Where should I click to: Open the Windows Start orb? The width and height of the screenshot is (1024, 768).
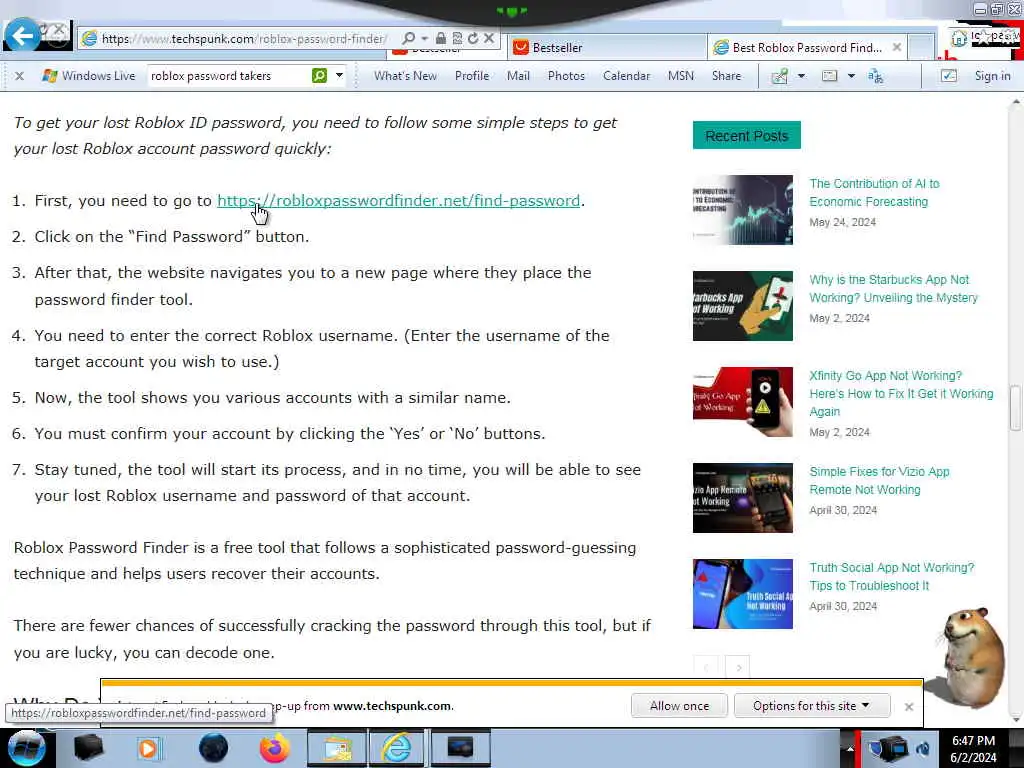pyautogui.click(x=26, y=748)
